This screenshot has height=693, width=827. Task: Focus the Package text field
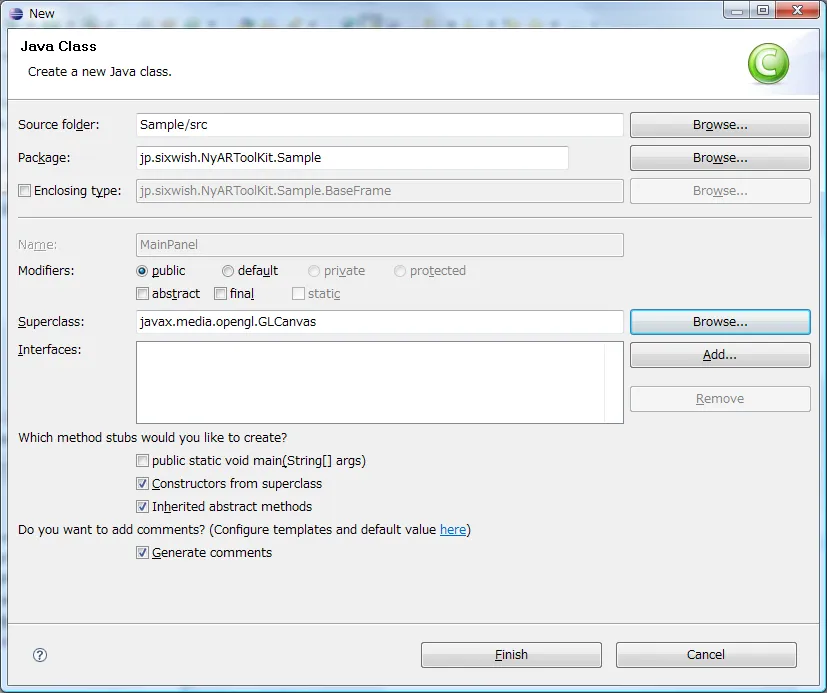click(x=352, y=158)
